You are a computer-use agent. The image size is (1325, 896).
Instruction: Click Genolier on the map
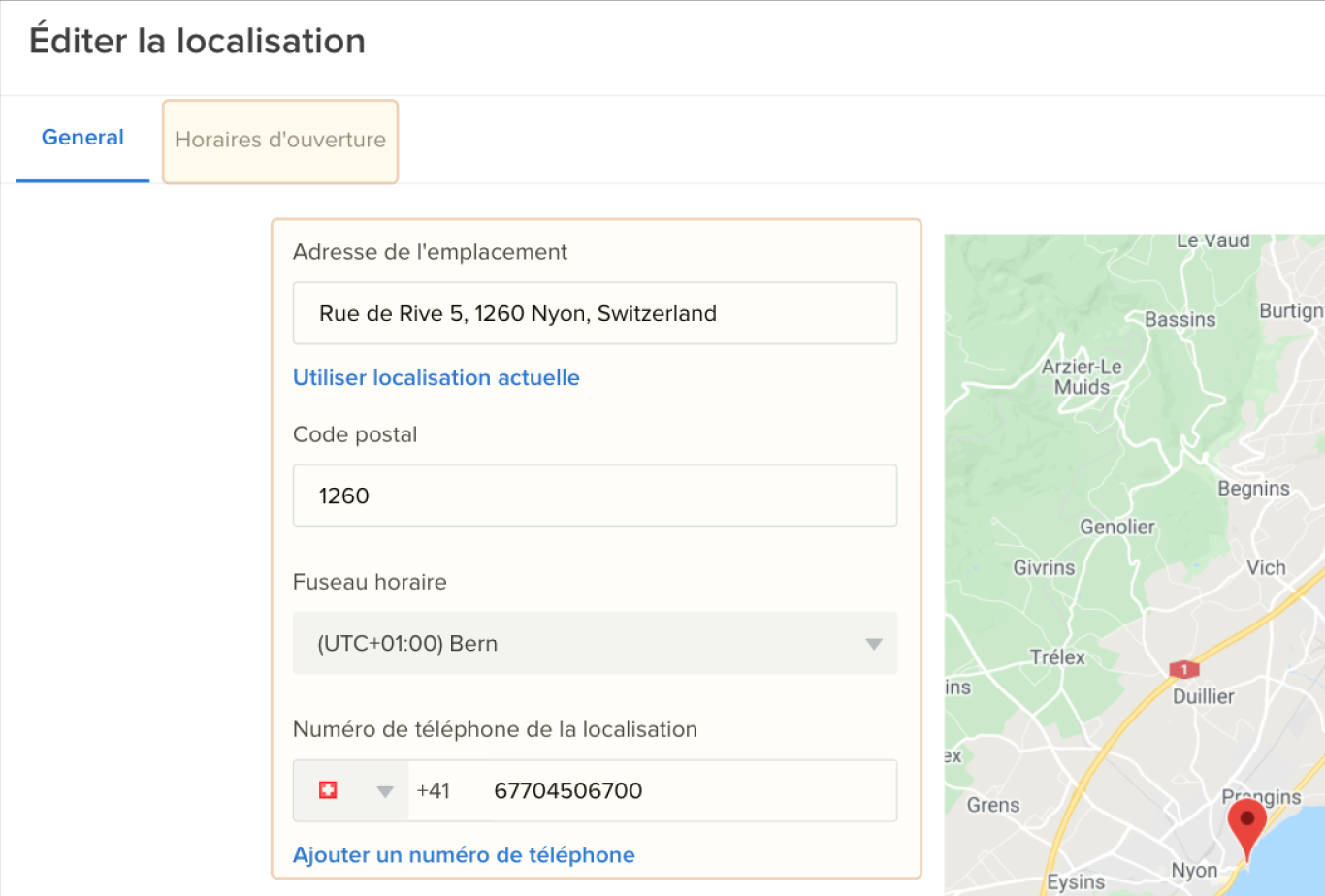point(1117,527)
